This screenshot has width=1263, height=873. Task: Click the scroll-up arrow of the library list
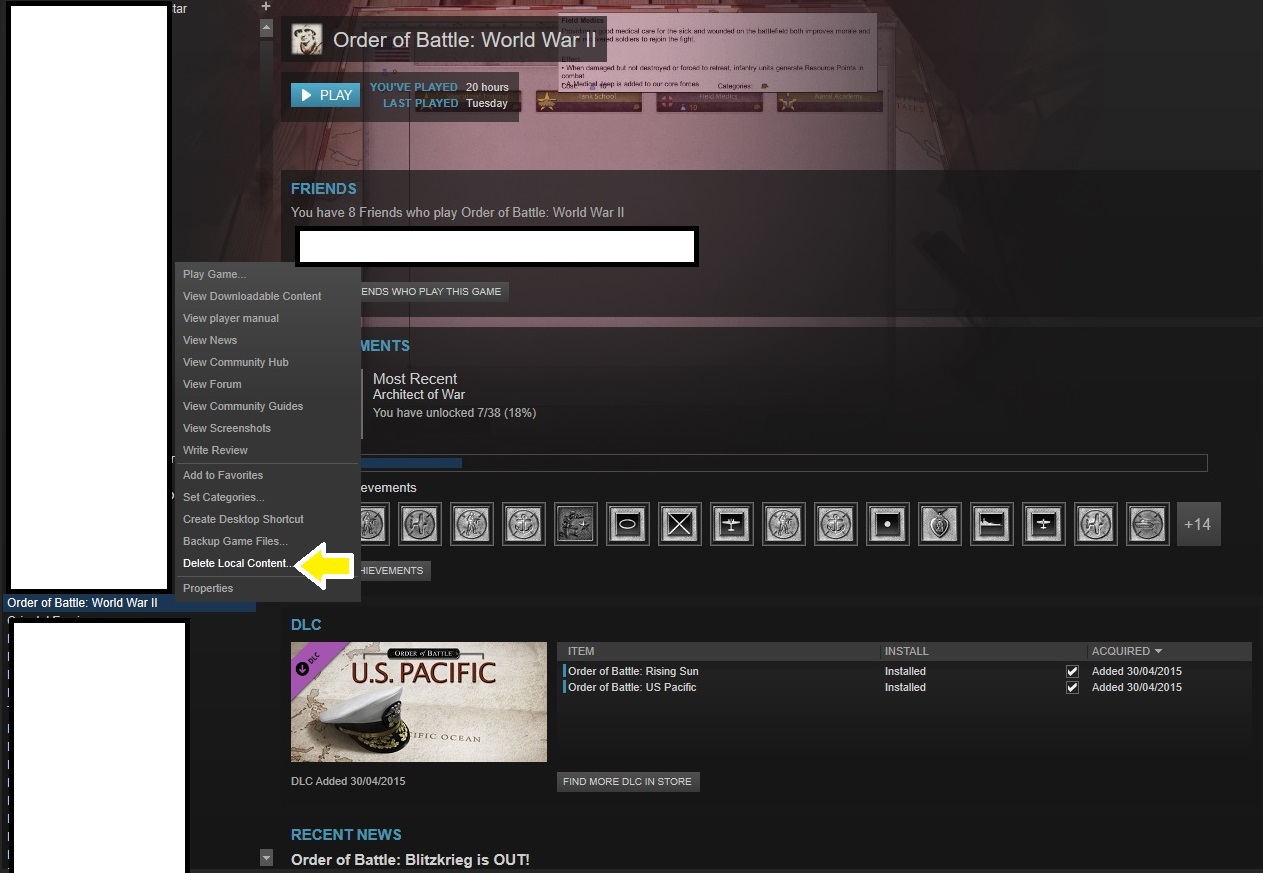tap(266, 28)
